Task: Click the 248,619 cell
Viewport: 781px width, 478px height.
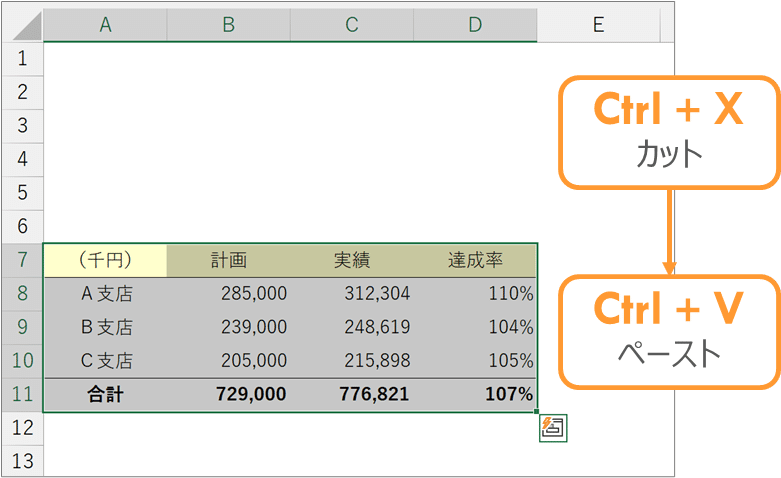Action: pyautogui.click(x=352, y=328)
